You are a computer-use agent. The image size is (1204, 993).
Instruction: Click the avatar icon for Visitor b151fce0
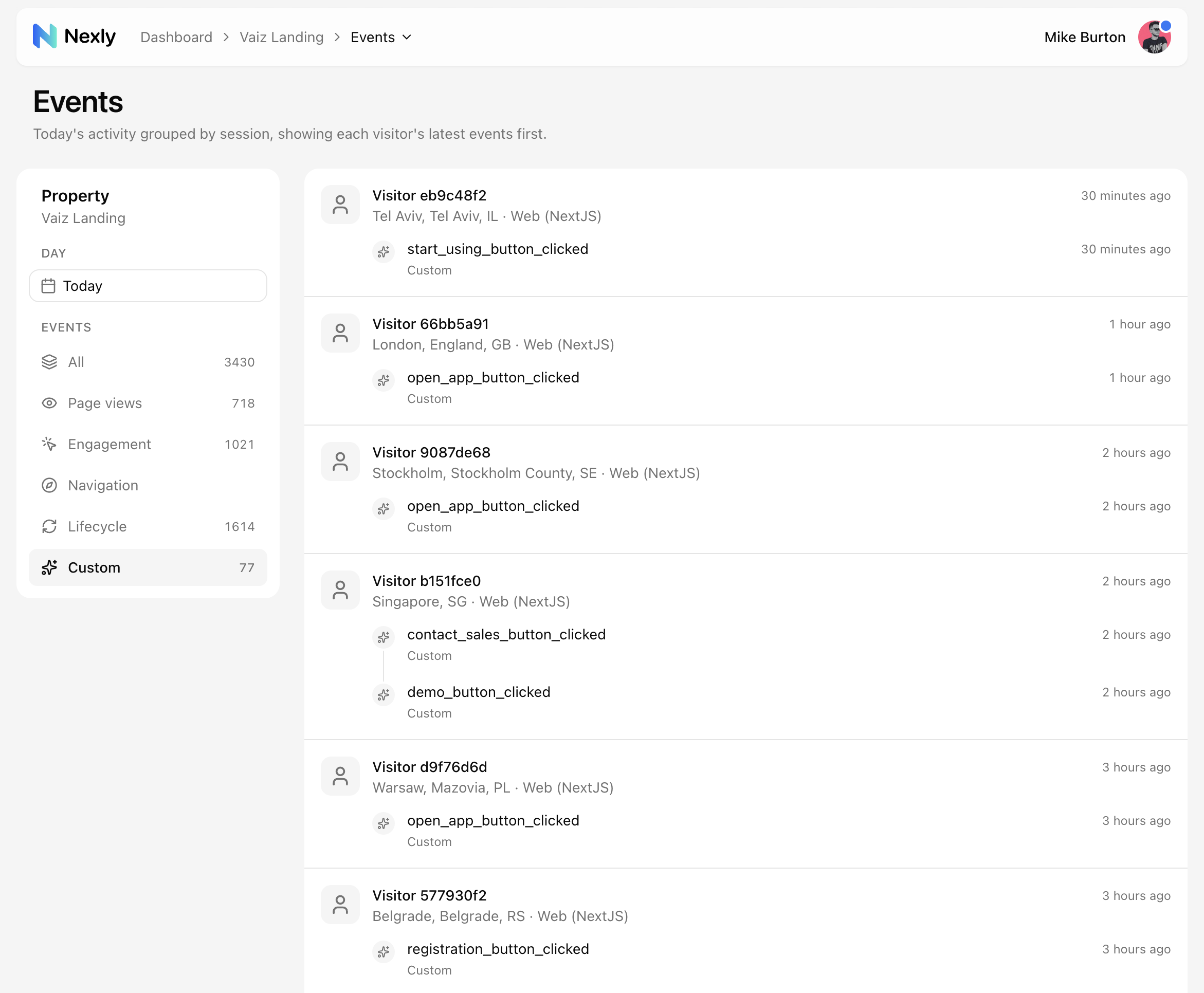click(340, 591)
